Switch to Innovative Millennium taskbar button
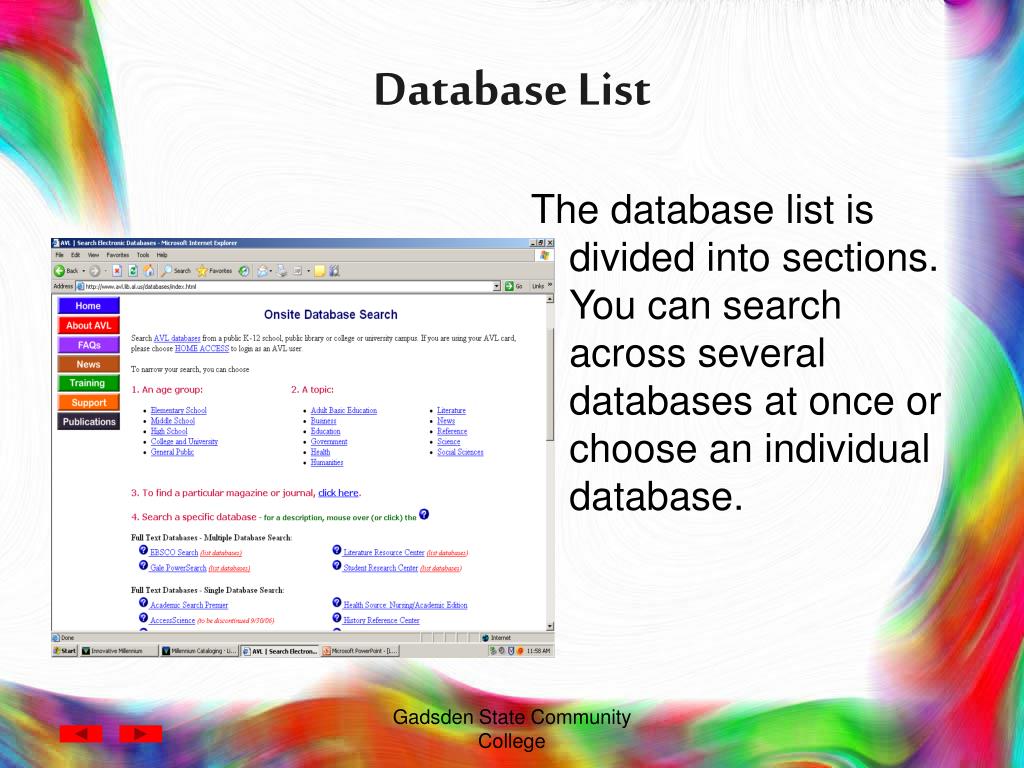Viewport: 1024px width, 768px height. tap(118, 651)
